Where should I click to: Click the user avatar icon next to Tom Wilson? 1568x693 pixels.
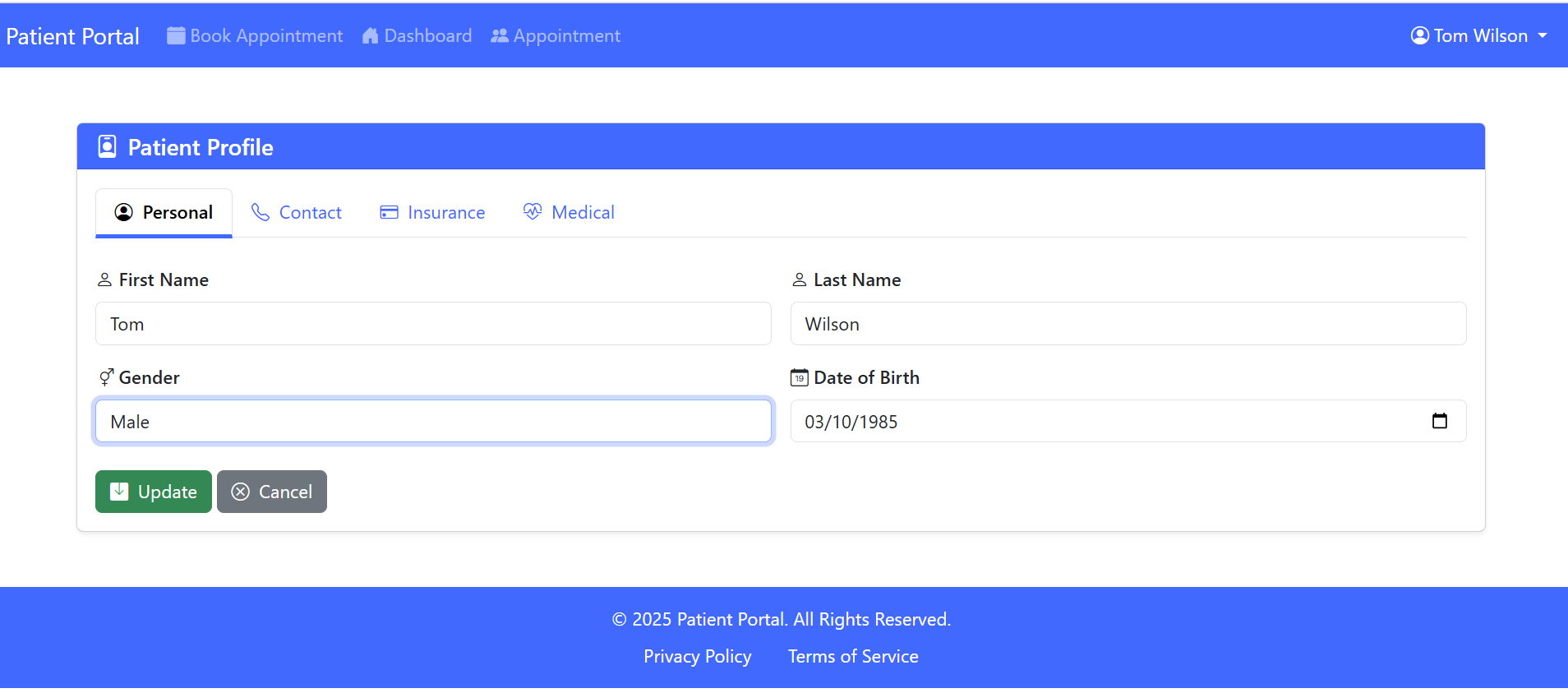(1419, 35)
